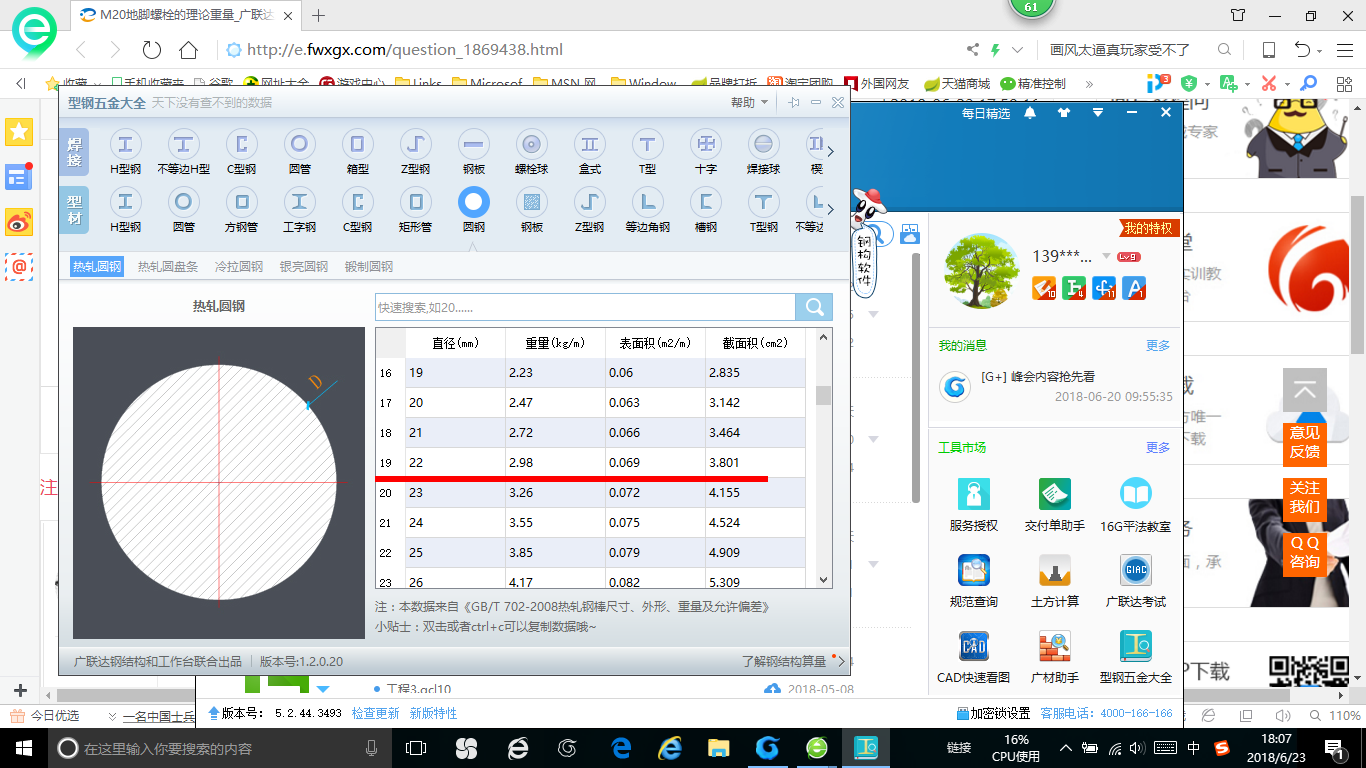Image resolution: width=1366 pixels, height=768 pixels.
Task: Open a new browser tab with plus button
Action: (319, 15)
